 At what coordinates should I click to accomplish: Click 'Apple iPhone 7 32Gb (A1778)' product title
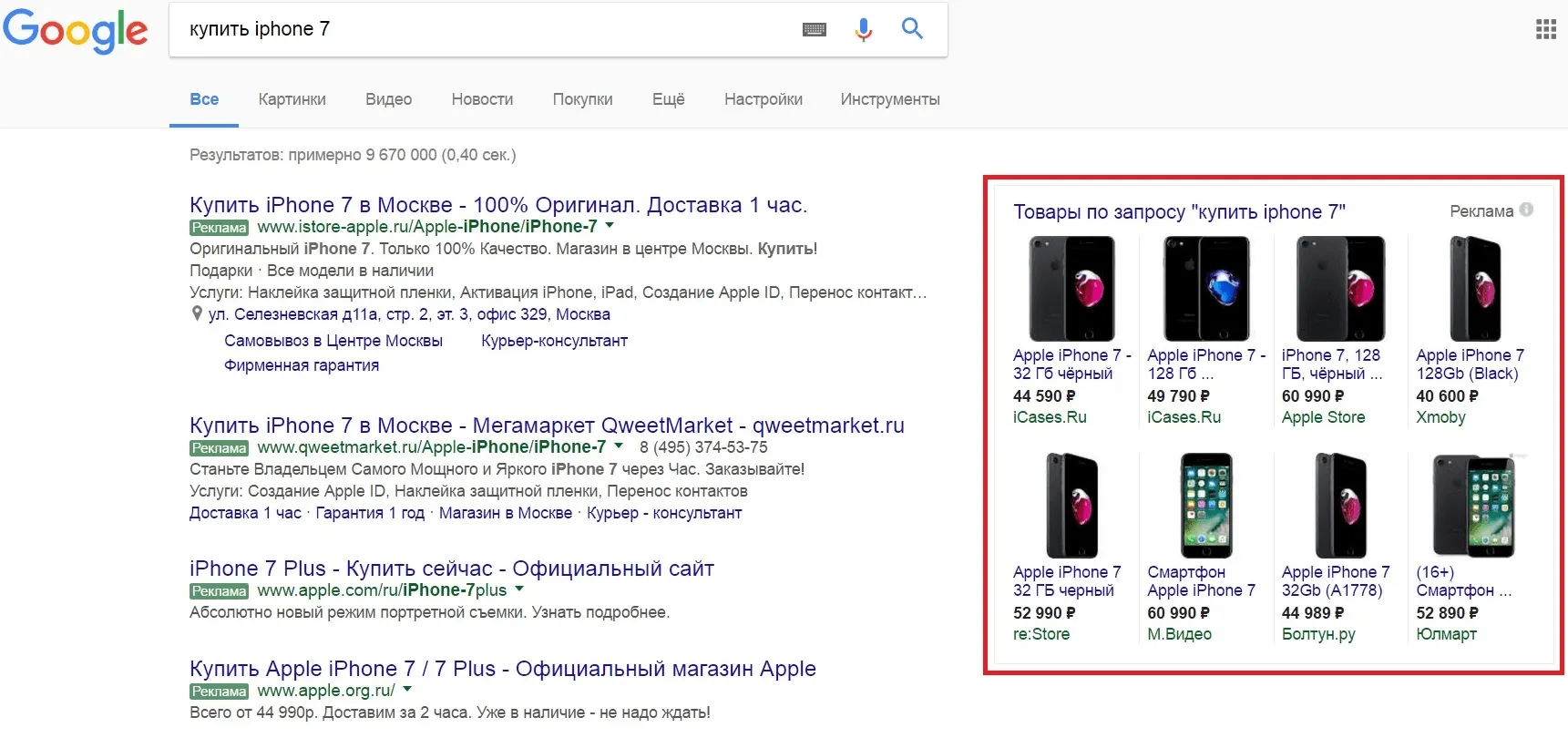(1336, 581)
